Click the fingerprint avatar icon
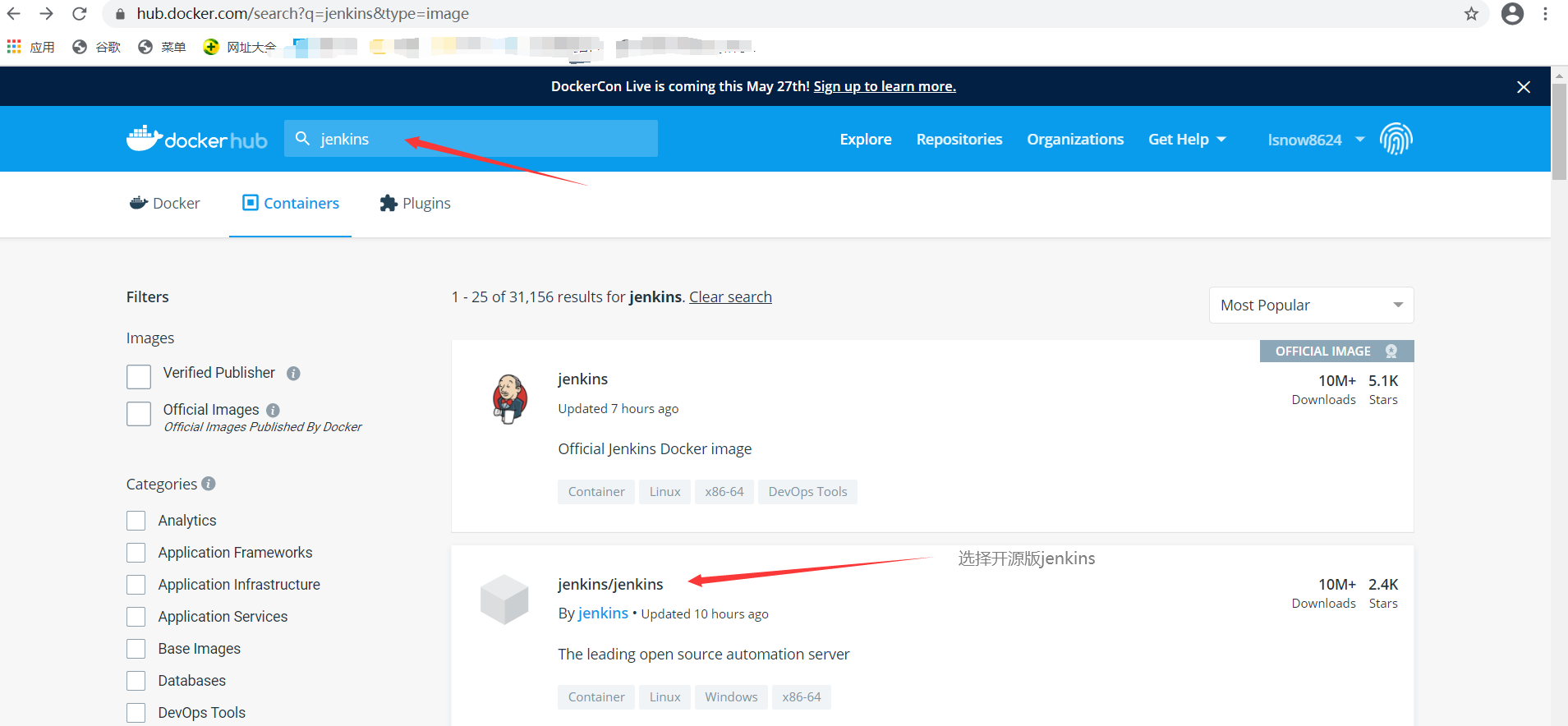Image resolution: width=1568 pixels, height=726 pixels. (1396, 139)
